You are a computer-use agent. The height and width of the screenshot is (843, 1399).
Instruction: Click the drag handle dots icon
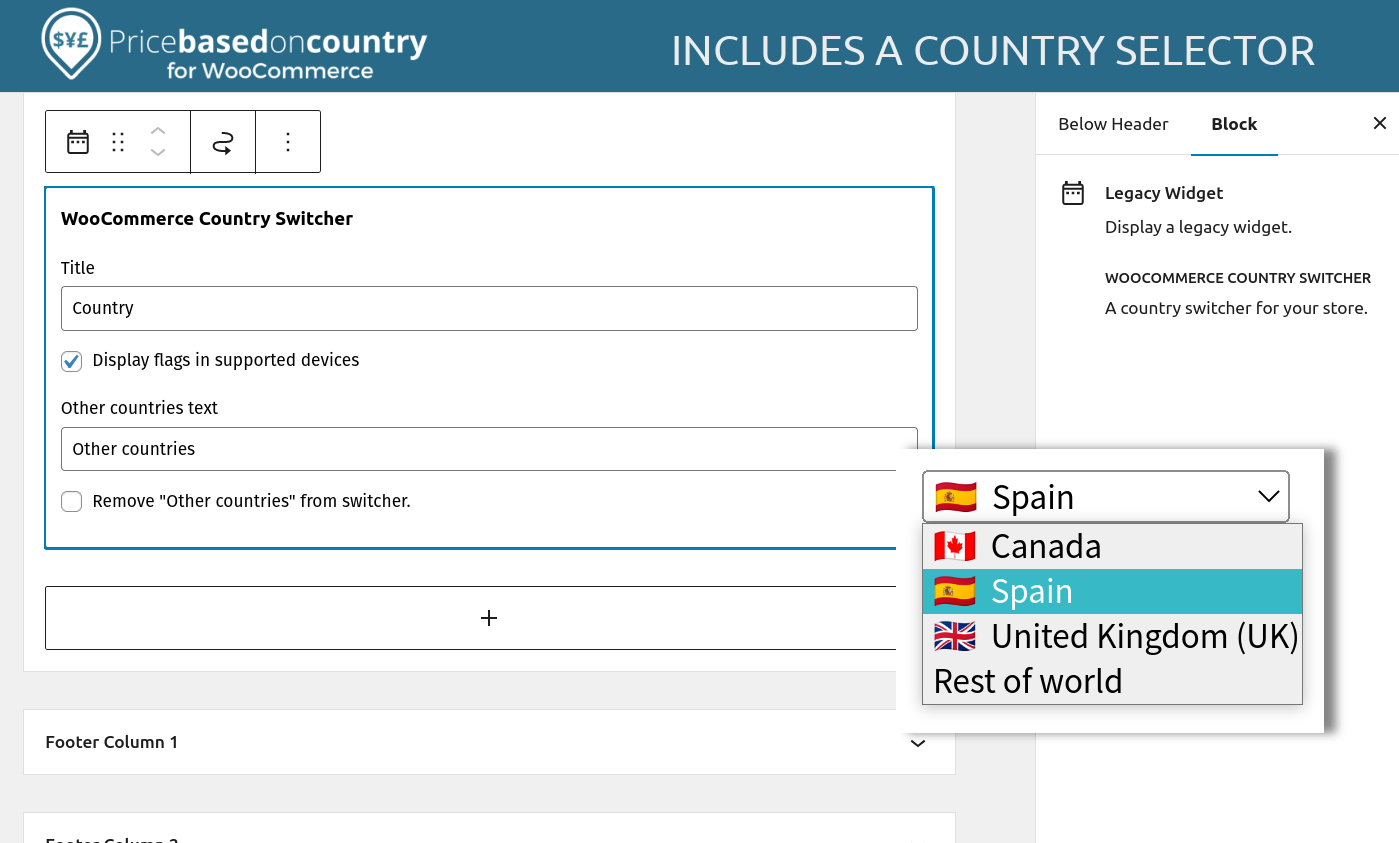(118, 142)
